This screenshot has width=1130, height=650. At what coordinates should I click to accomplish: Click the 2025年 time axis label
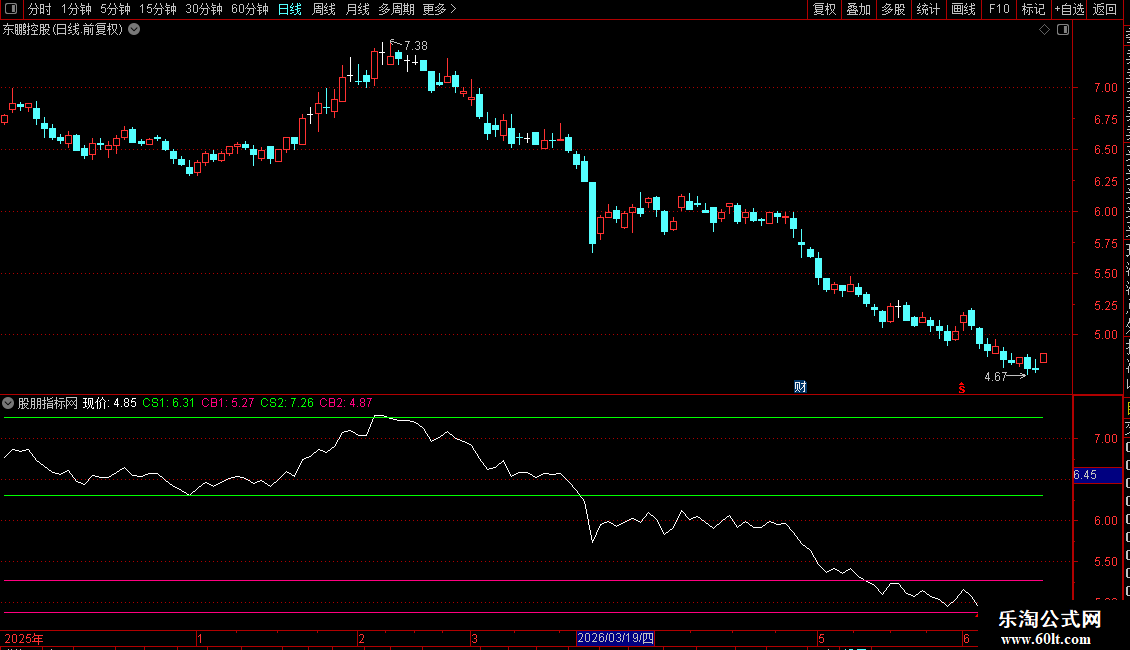24,638
